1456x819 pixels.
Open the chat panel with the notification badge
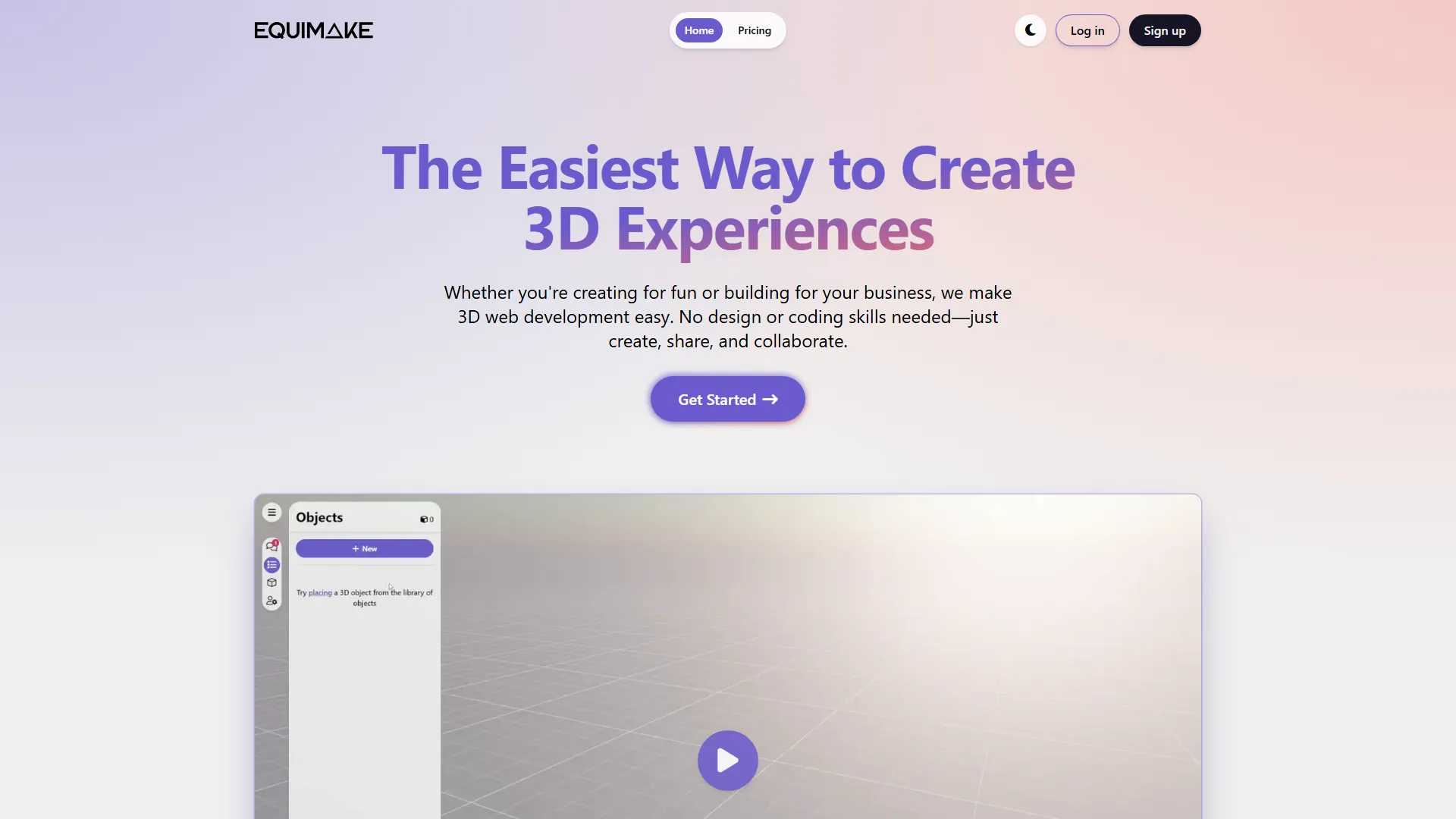coord(271,545)
